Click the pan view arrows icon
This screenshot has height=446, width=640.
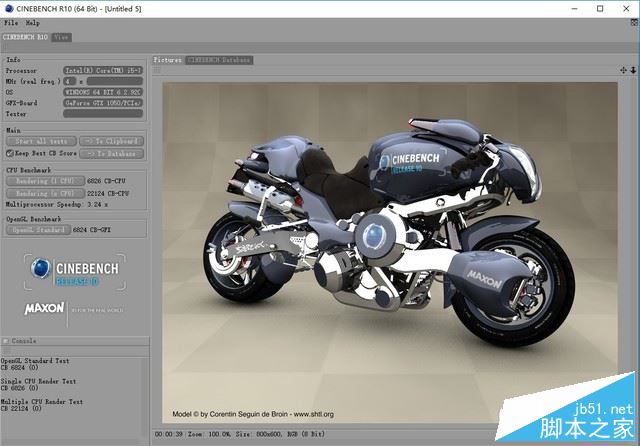click(x=623, y=70)
